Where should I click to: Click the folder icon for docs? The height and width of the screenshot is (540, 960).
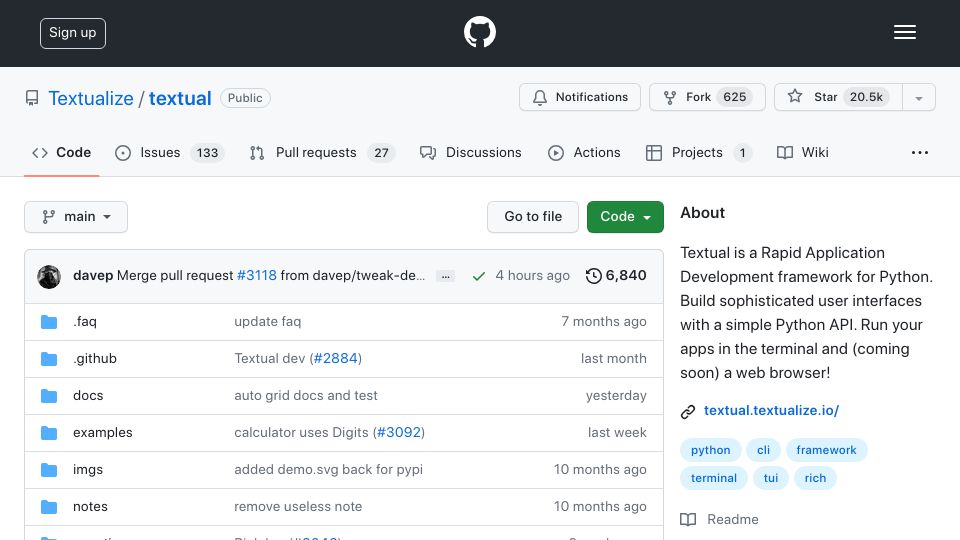coord(49,396)
